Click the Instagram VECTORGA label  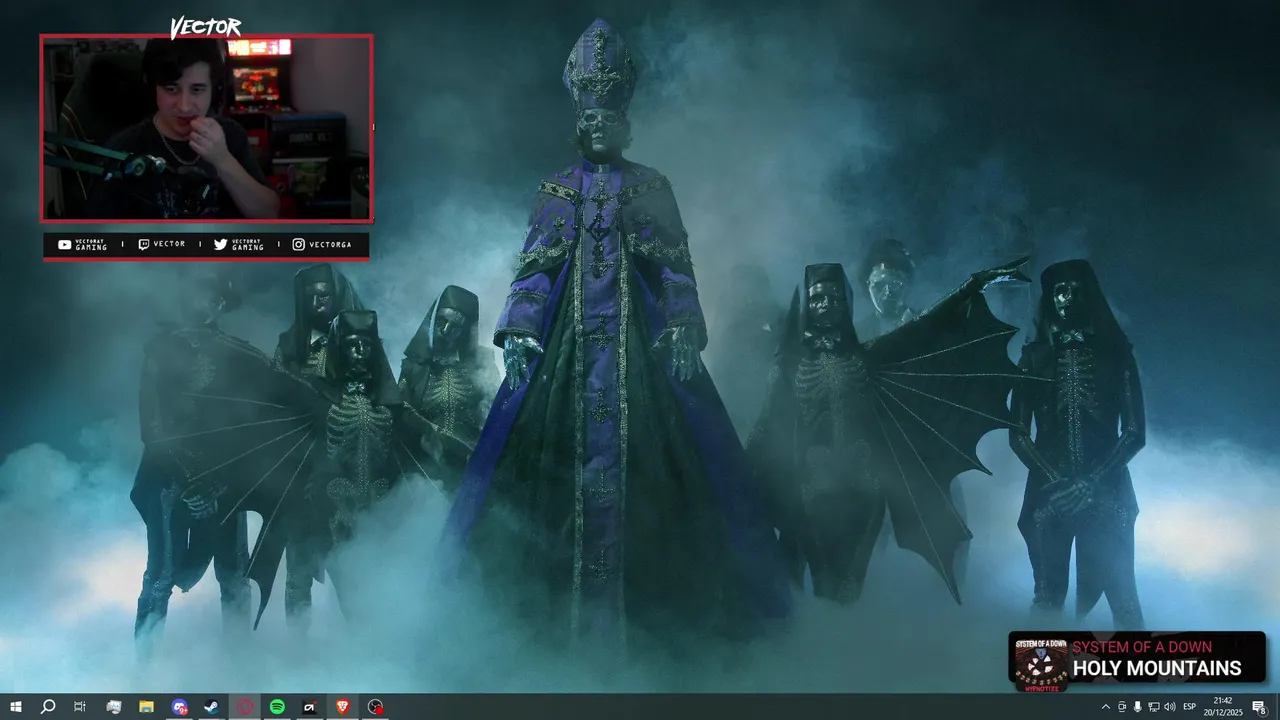[x=324, y=244]
